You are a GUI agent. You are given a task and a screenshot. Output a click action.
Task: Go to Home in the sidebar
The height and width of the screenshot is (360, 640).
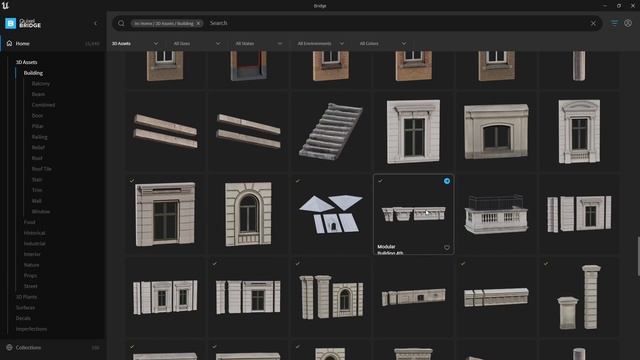22,43
